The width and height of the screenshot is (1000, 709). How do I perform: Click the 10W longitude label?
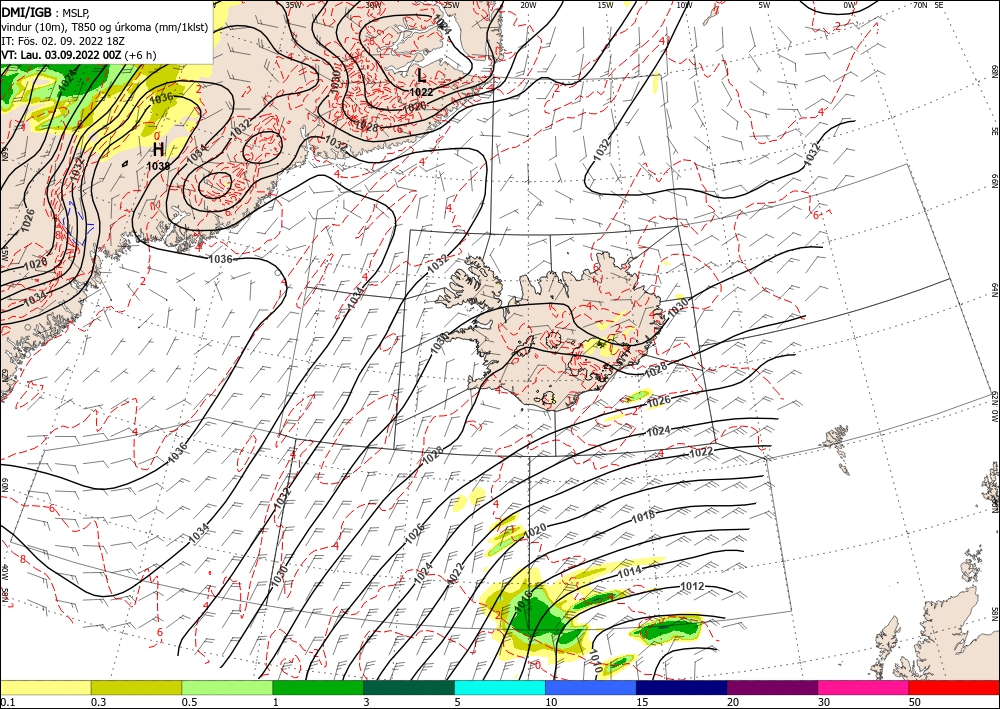tap(684, 5)
